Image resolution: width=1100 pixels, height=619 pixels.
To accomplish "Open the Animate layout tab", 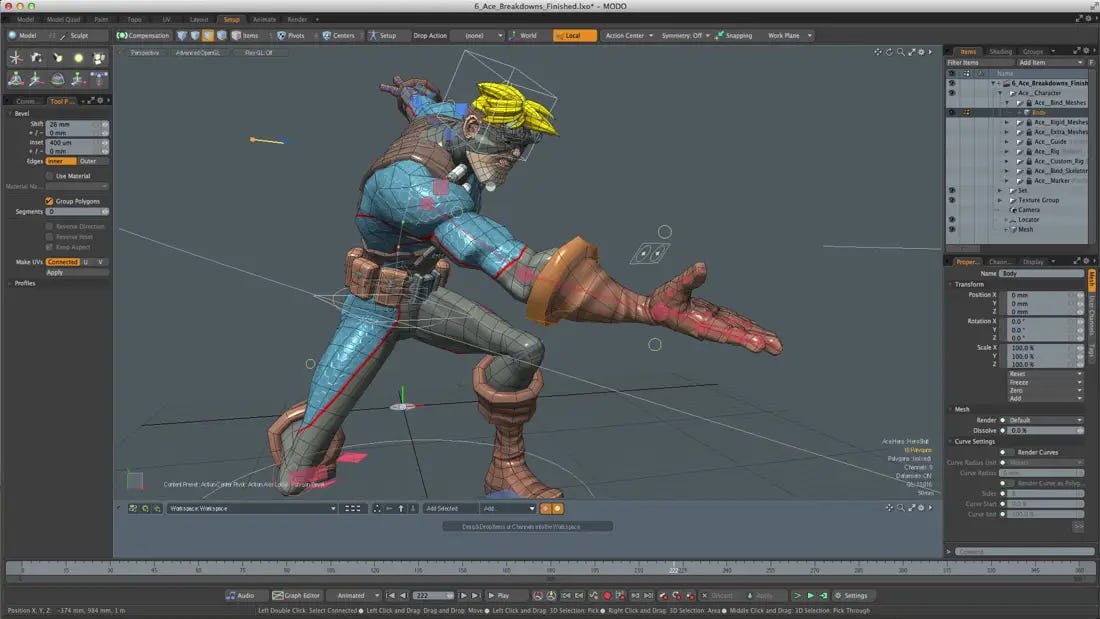I will [264, 20].
